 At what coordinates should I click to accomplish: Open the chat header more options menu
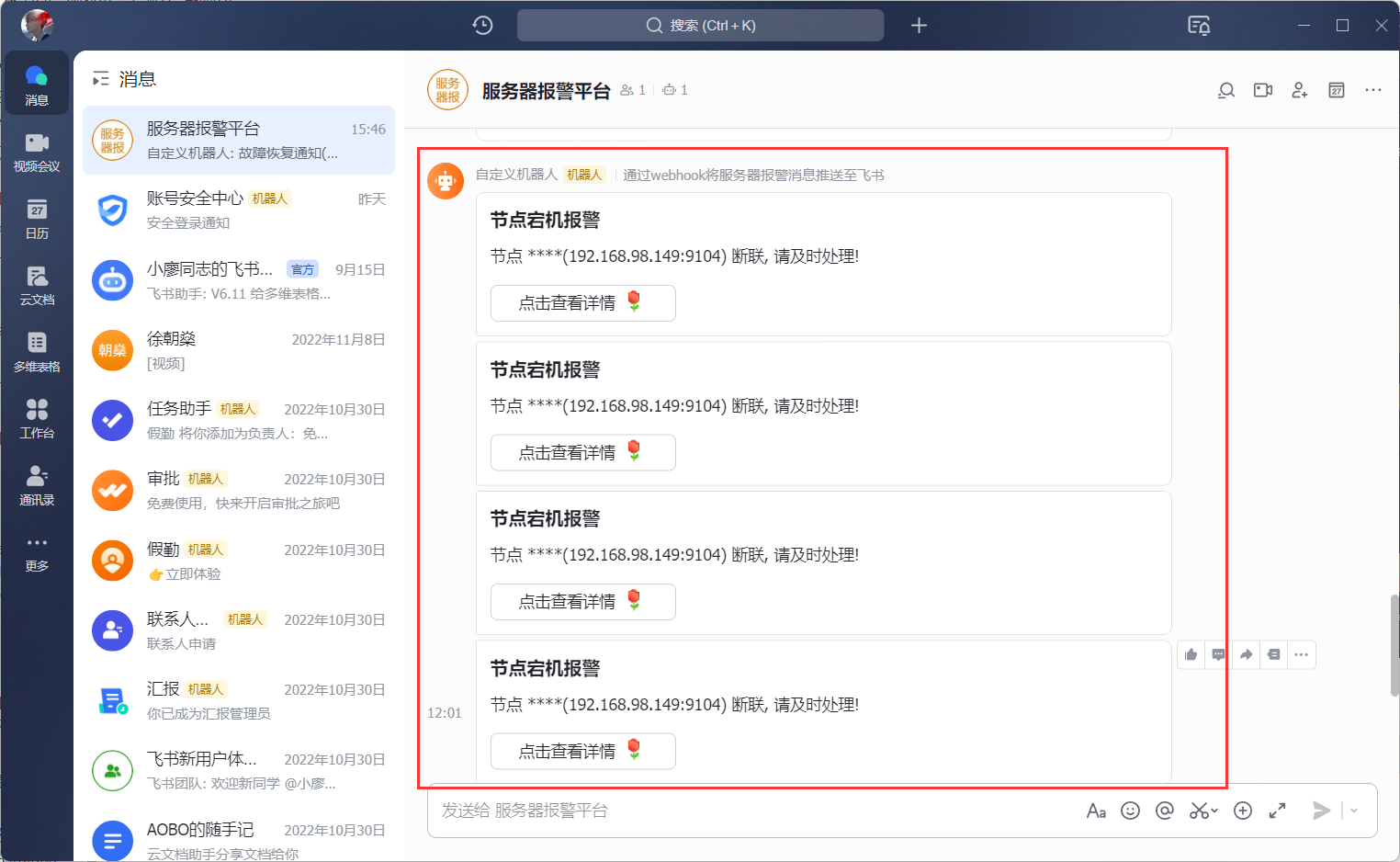click(1373, 90)
